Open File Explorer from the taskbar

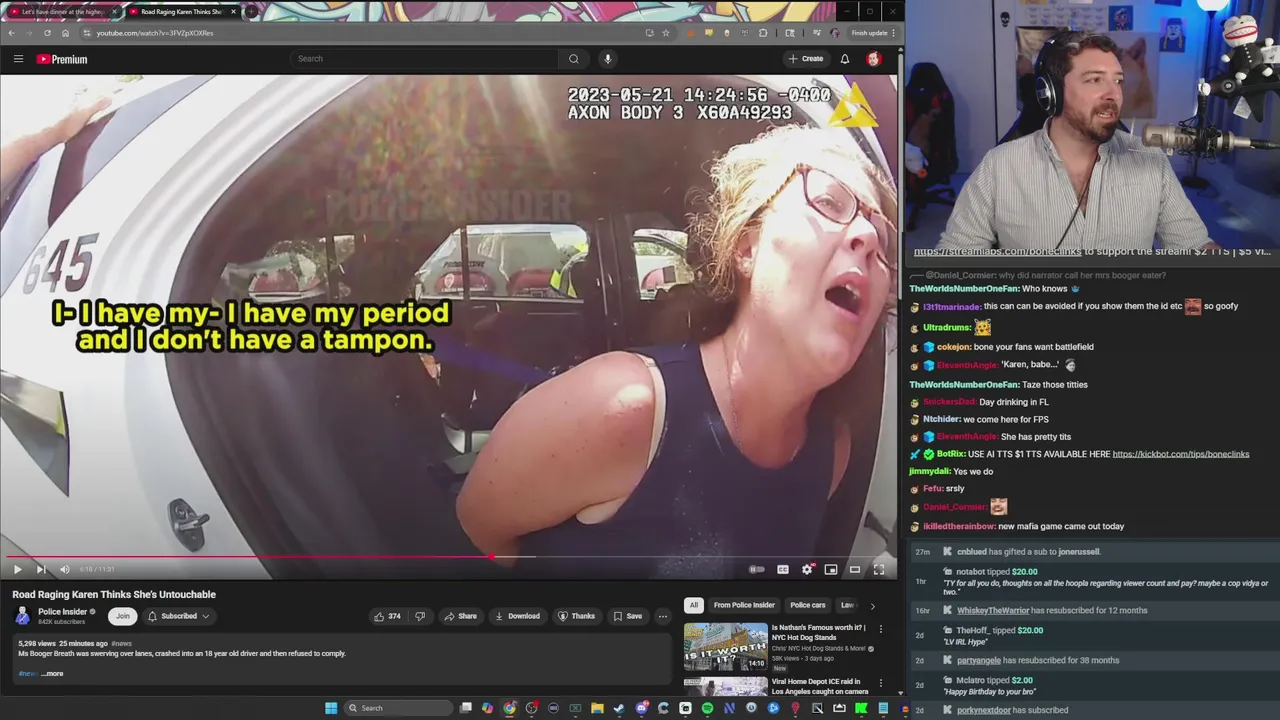[x=597, y=708]
